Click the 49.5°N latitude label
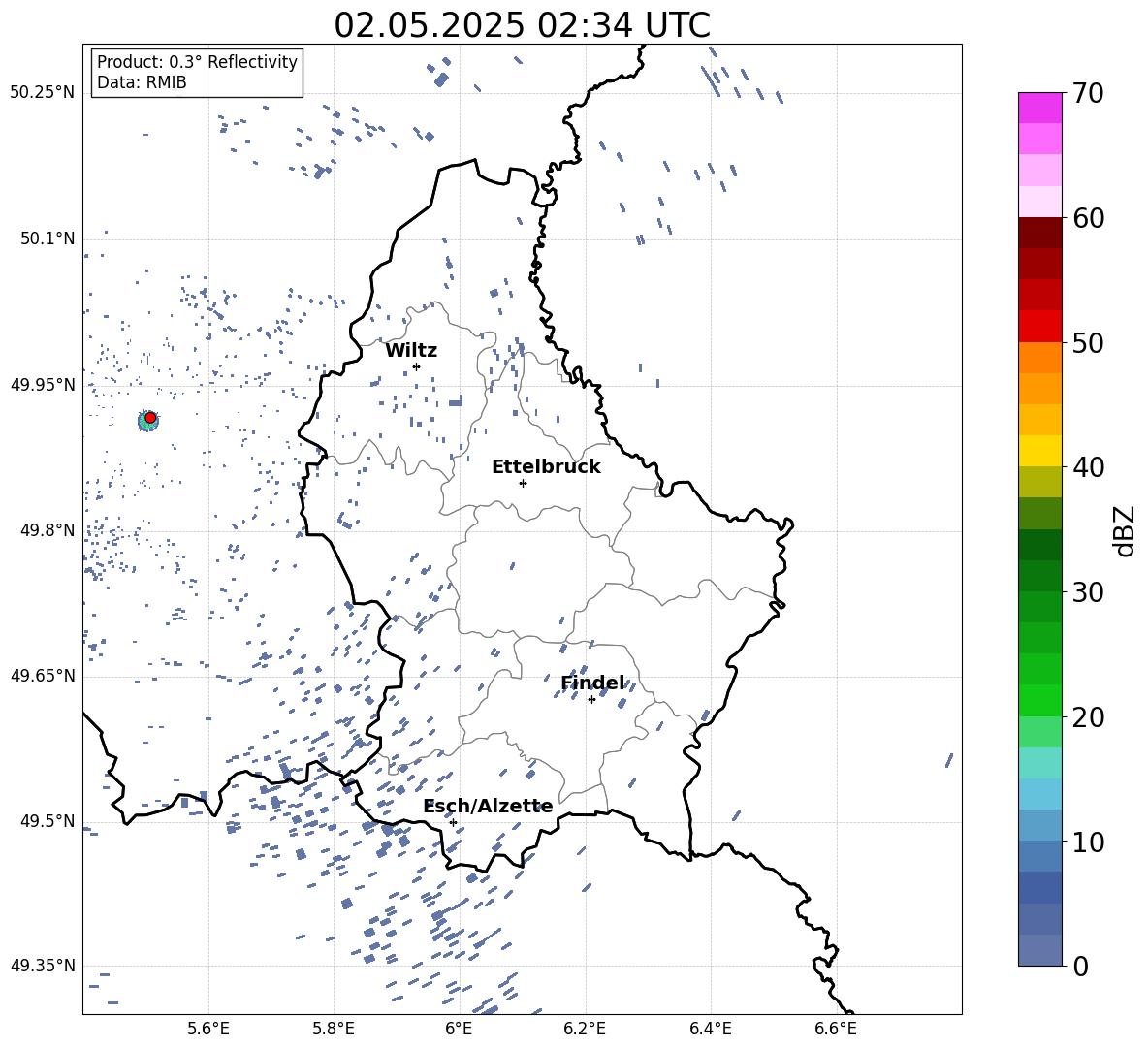 (48, 820)
